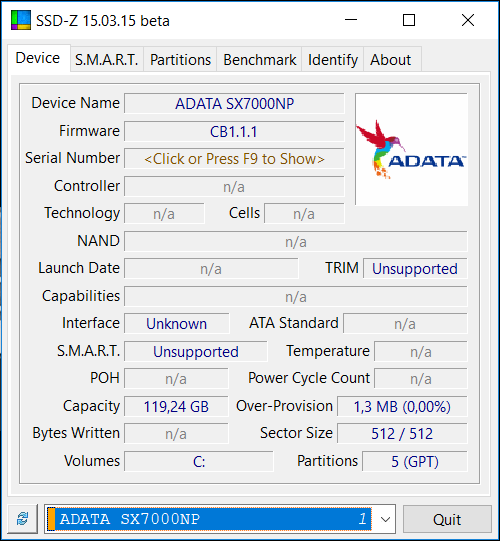Expand the drive selection dropdown arrow
This screenshot has width=500, height=541.
click(385, 519)
